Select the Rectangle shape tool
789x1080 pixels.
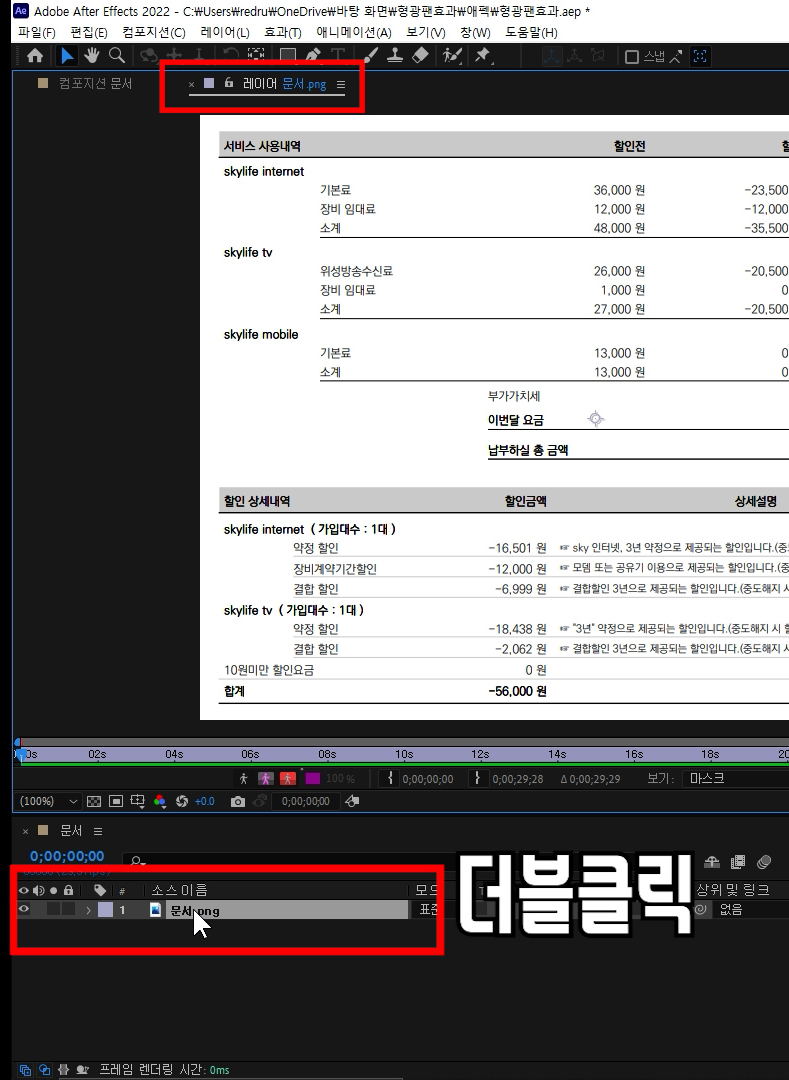[x=288, y=56]
